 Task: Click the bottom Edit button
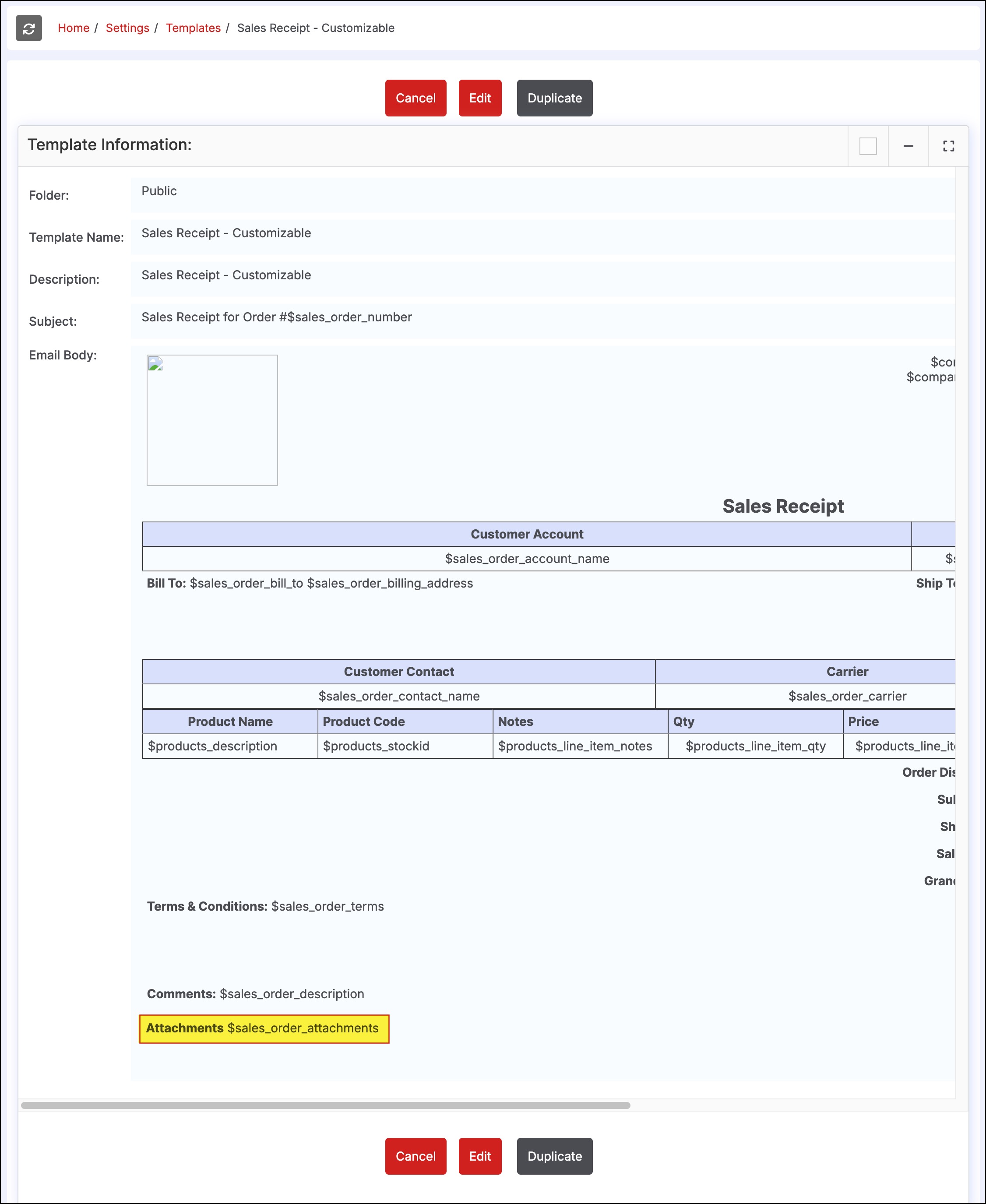tap(480, 1156)
